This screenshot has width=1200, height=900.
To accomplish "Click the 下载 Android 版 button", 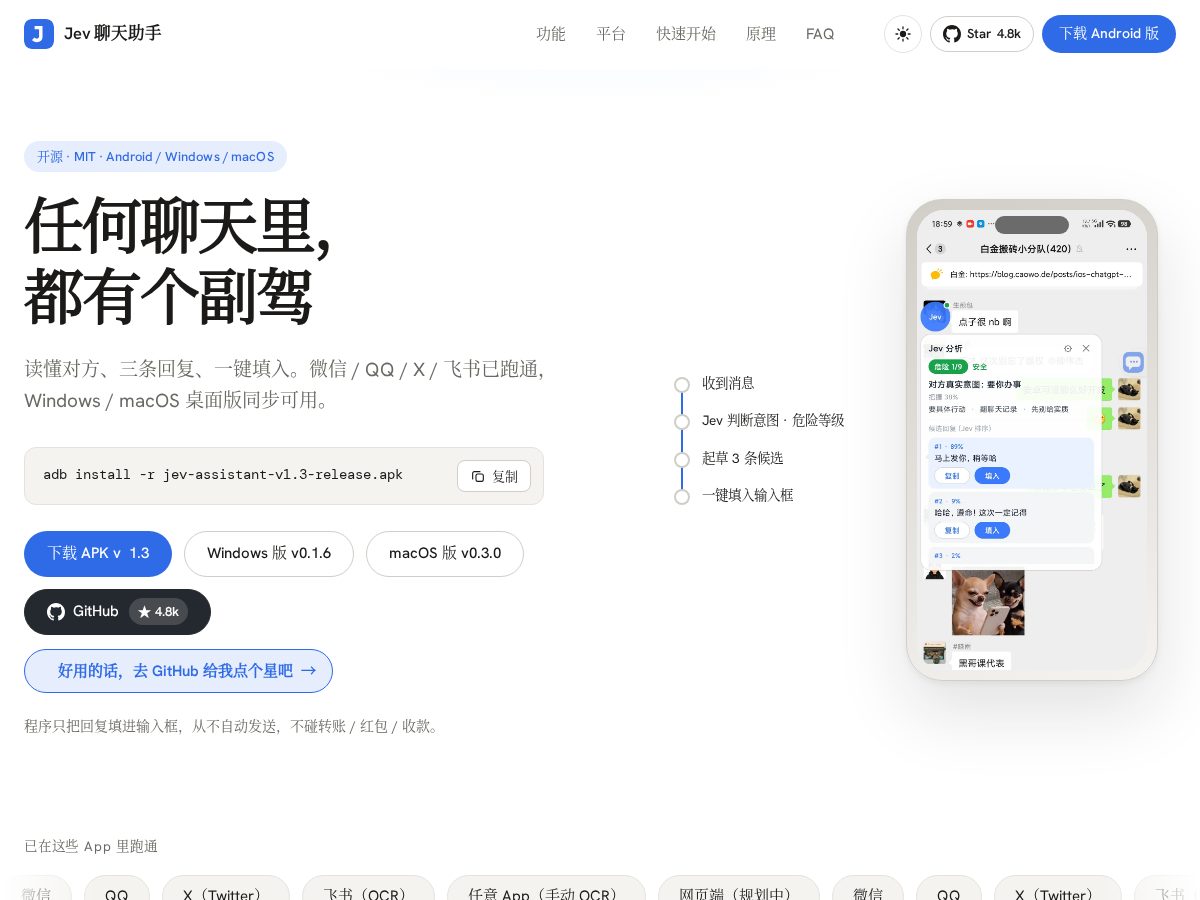I will point(1109,34).
